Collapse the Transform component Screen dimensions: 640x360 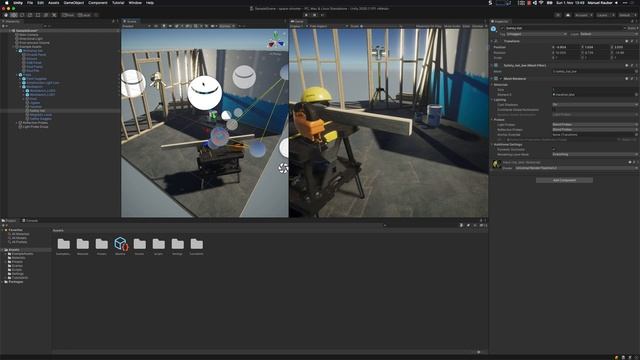click(x=492, y=41)
